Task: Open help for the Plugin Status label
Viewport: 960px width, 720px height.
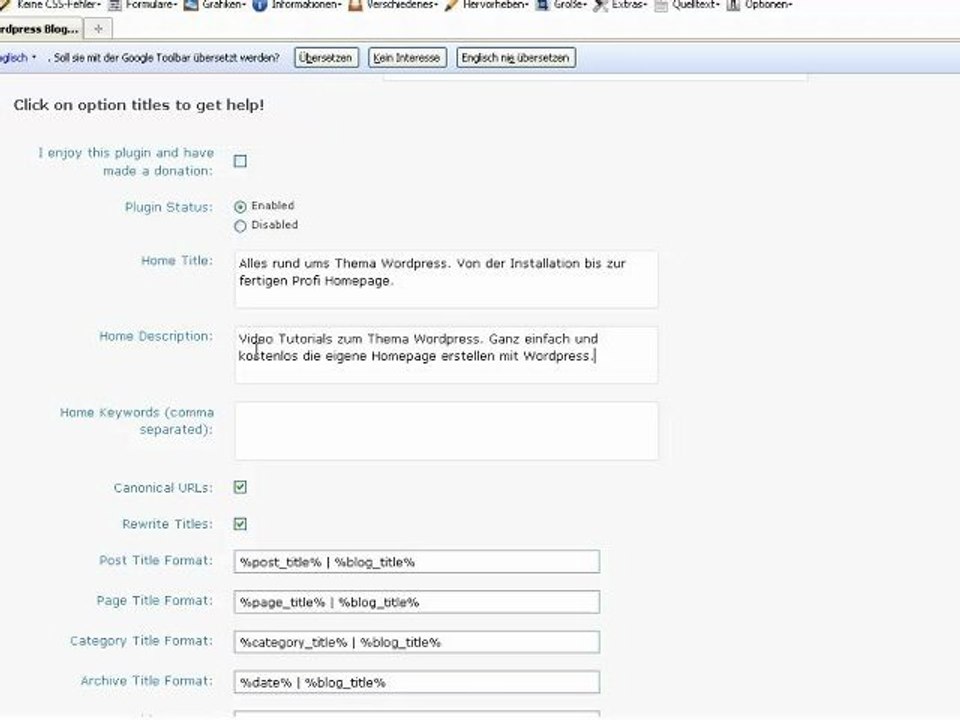Action: point(169,207)
